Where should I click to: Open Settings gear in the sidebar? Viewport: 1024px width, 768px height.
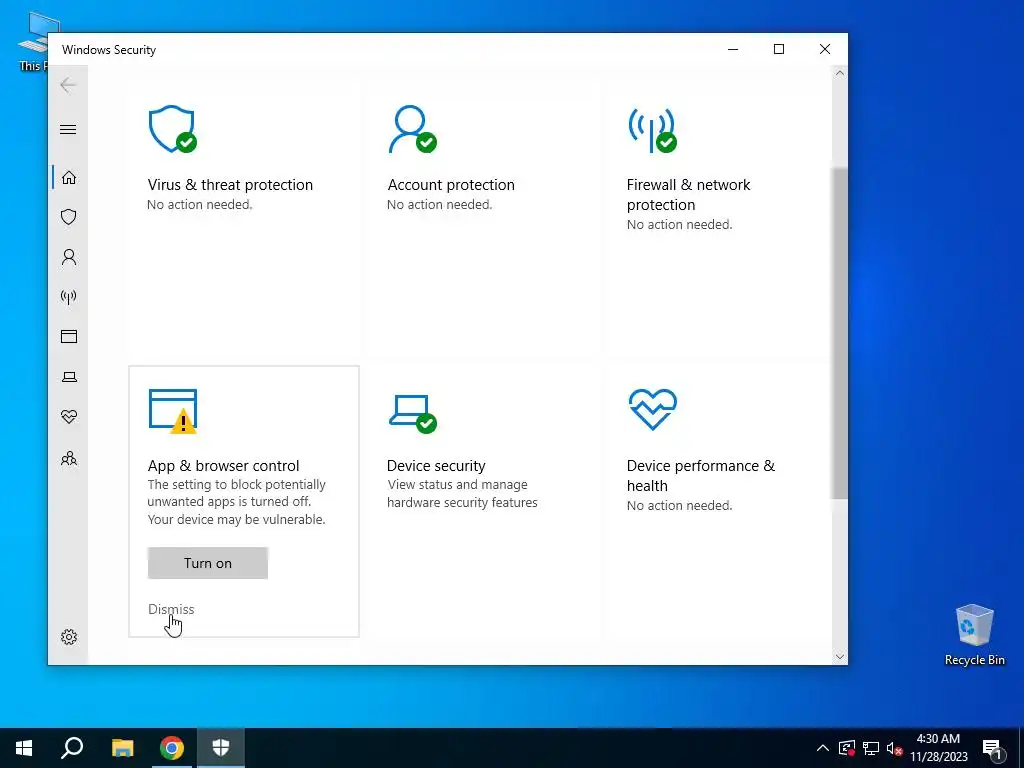[69, 637]
